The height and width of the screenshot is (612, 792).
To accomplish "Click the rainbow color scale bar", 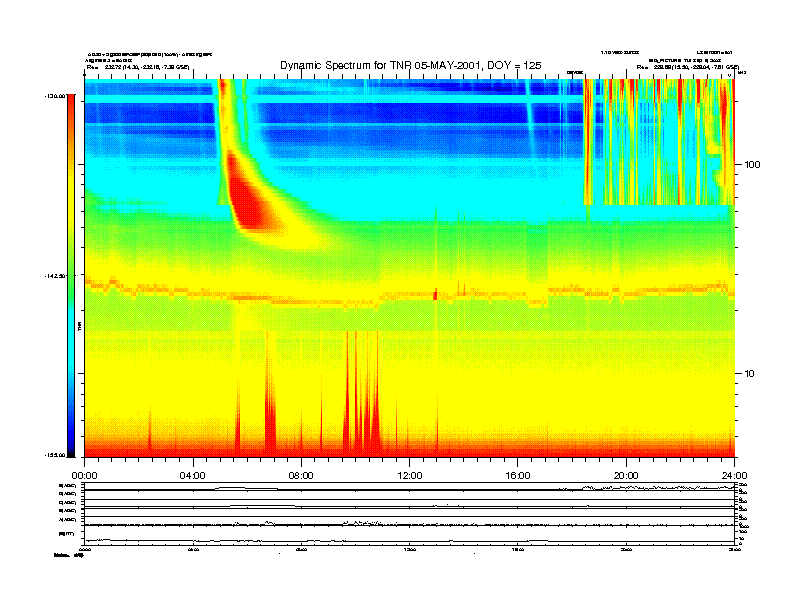I will tap(71, 275).
